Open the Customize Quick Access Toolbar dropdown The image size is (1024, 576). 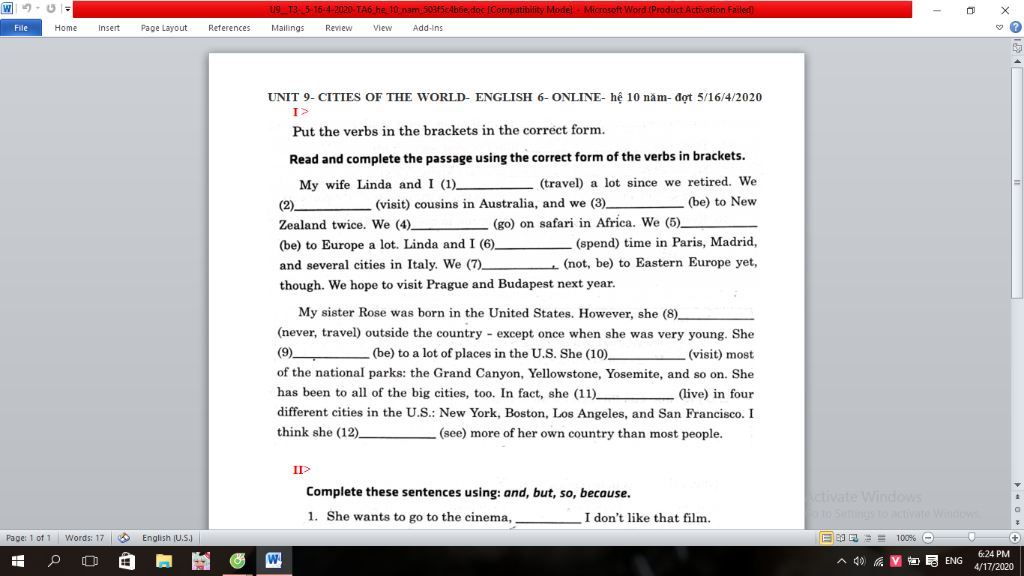coord(67,9)
